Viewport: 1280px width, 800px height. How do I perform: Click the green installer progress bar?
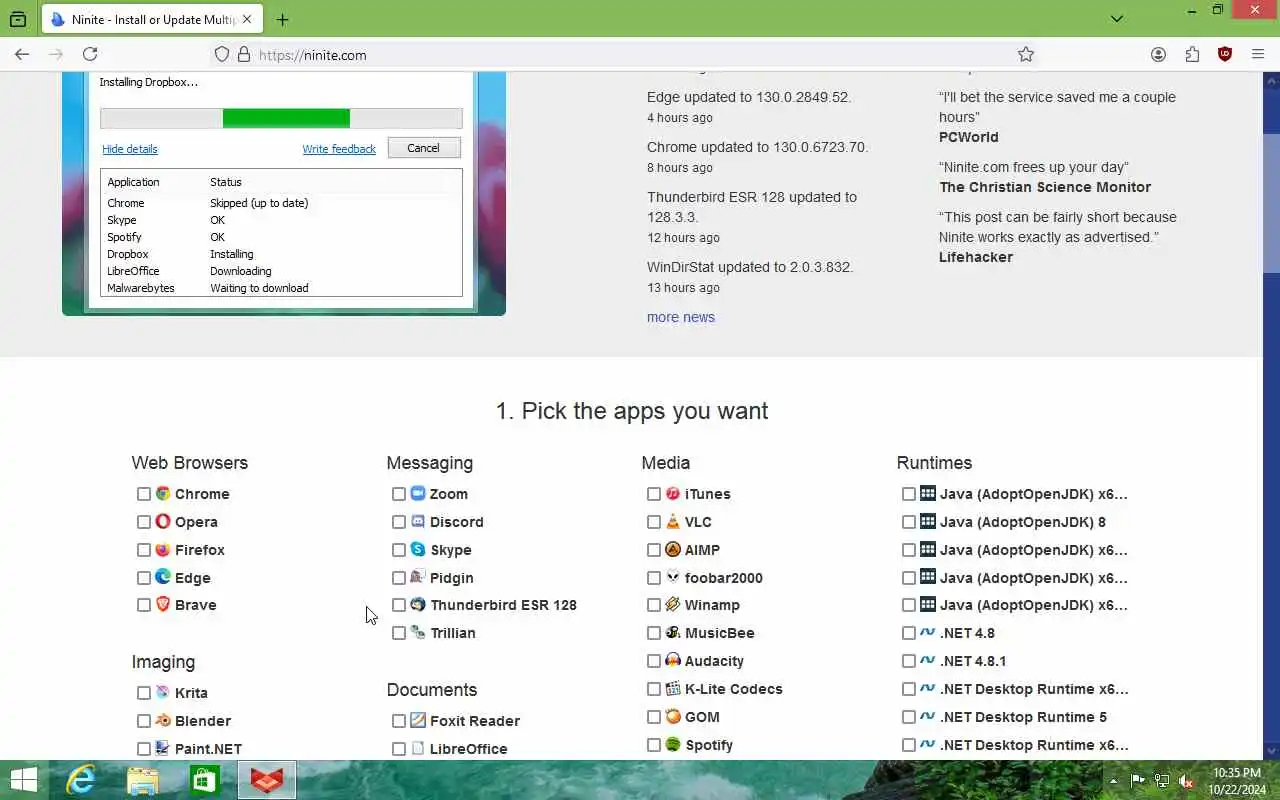(x=286, y=118)
